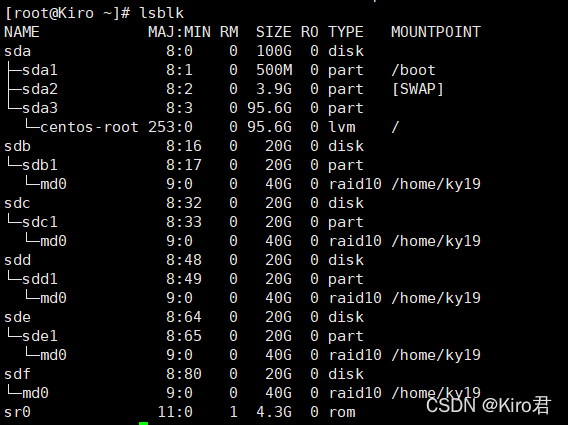Select /home/ky19 in the sdb1 md0 row
The height and width of the screenshot is (425, 568).
[x=436, y=184]
